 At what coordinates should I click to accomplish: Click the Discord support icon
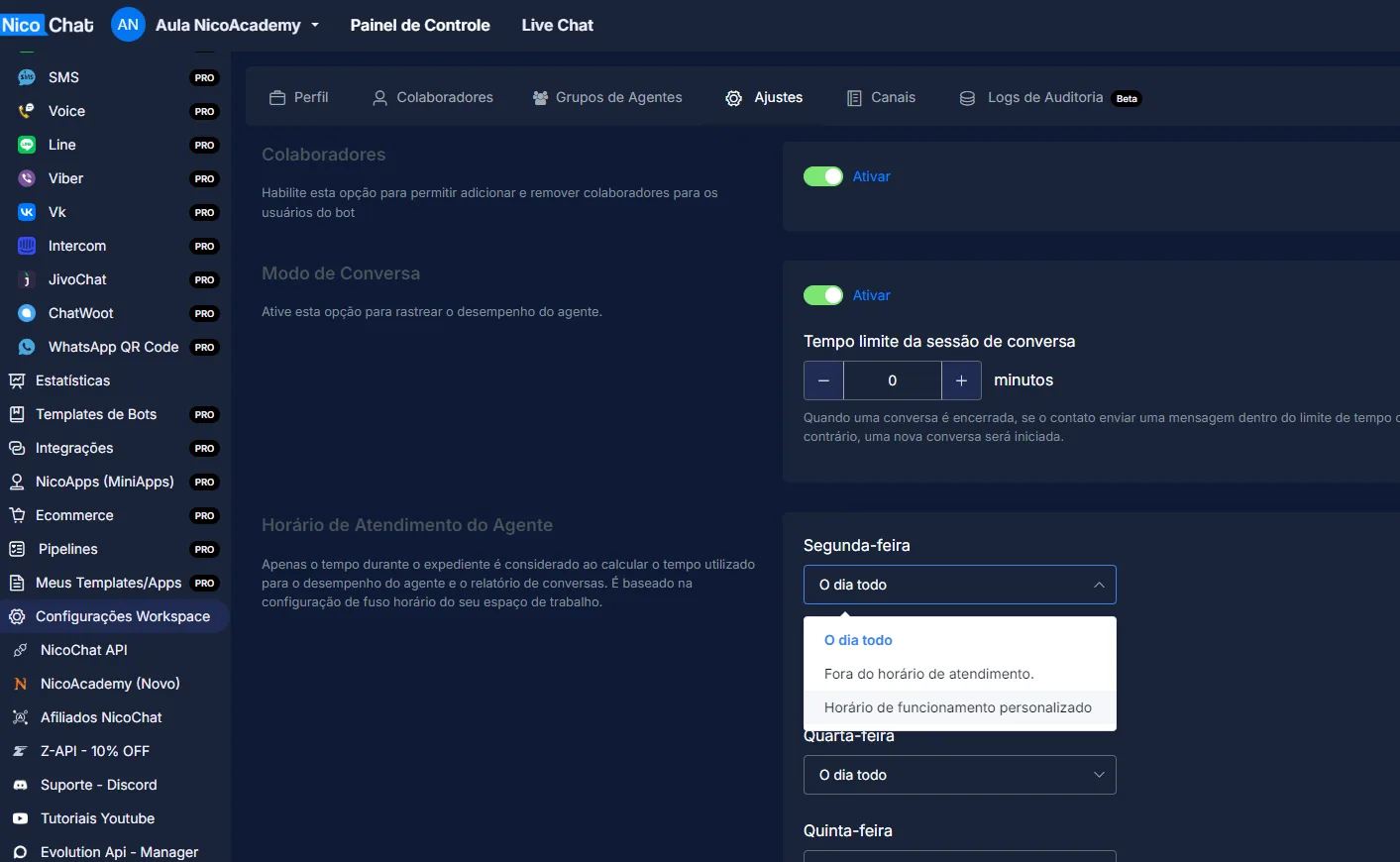[x=20, y=785]
